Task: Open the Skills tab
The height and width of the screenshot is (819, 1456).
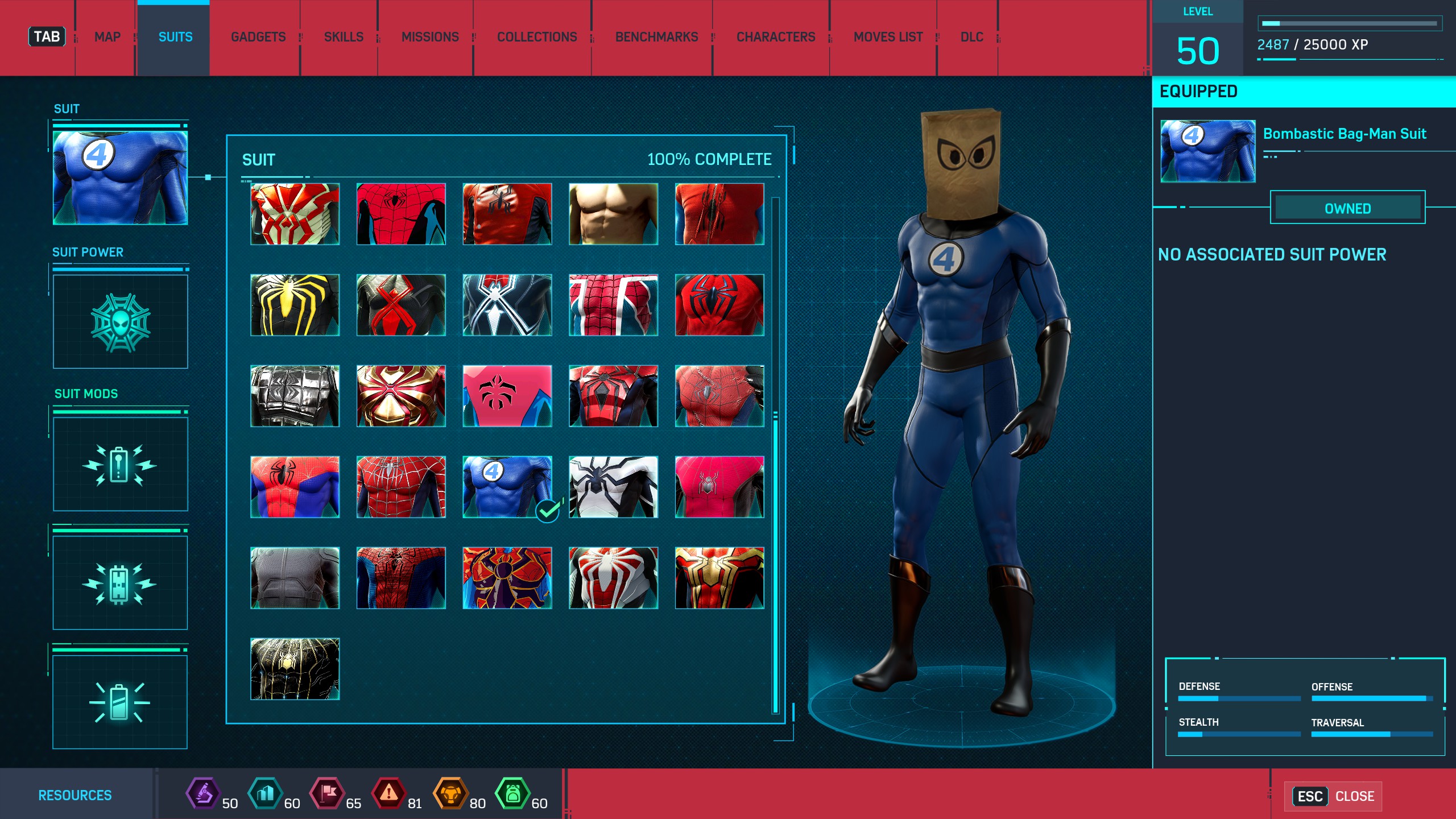Action: tap(344, 37)
